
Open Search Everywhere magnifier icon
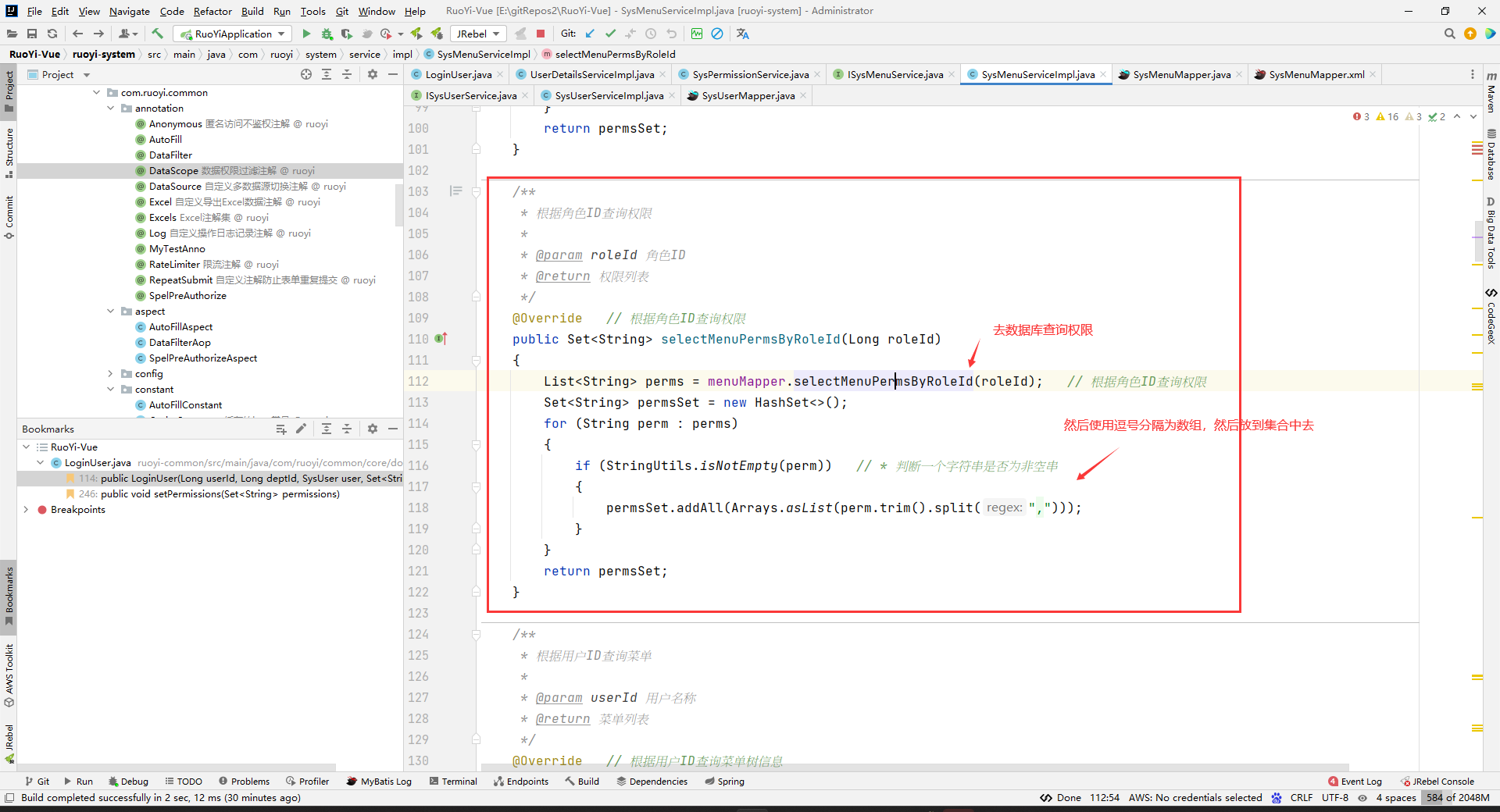pos(1450,34)
